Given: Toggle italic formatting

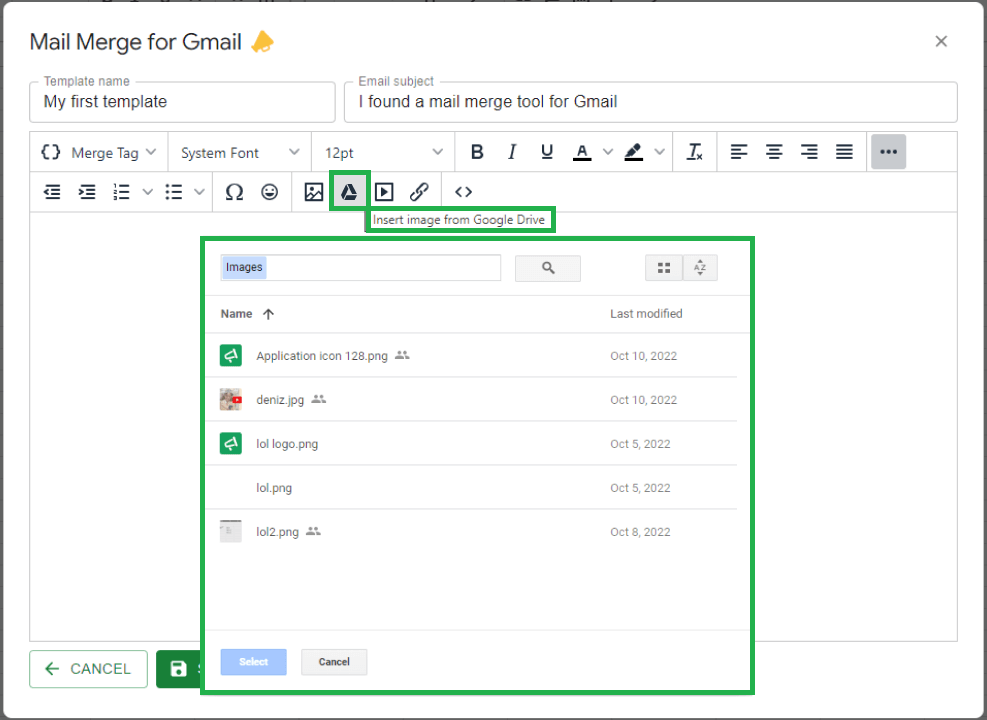Looking at the screenshot, I should (x=512, y=152).
